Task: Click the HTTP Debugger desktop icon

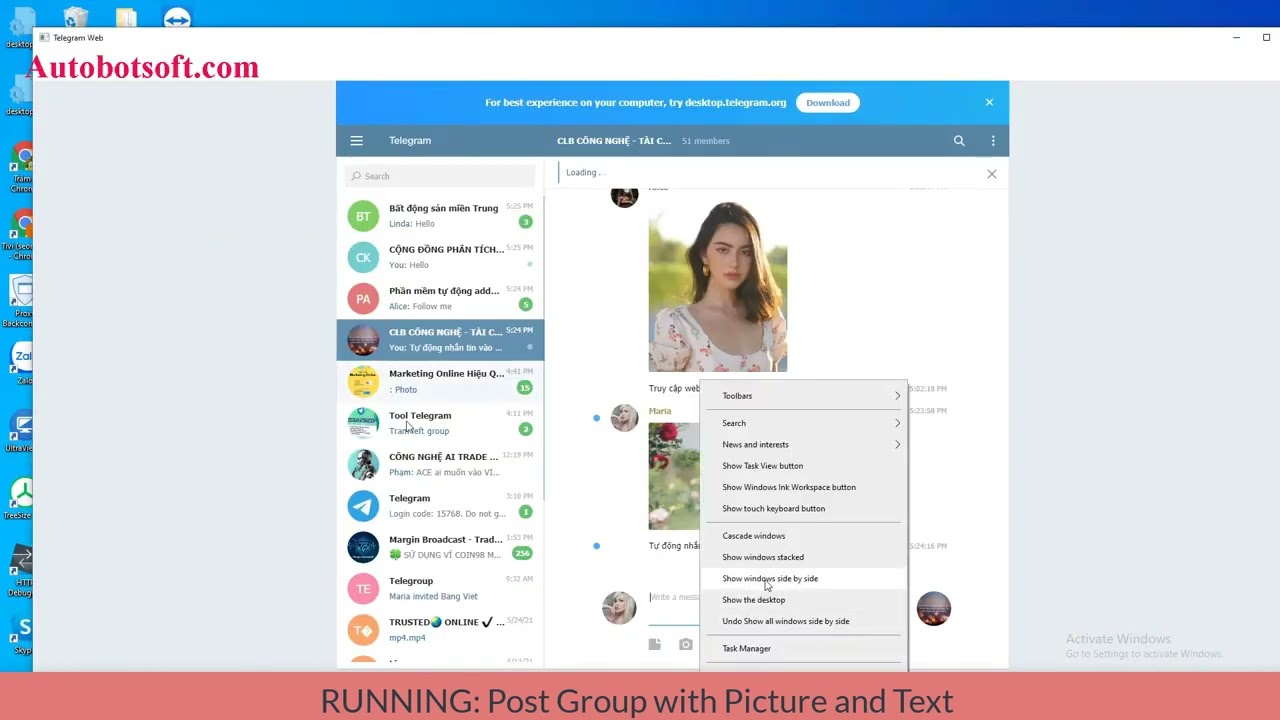Action: [22, 569]
